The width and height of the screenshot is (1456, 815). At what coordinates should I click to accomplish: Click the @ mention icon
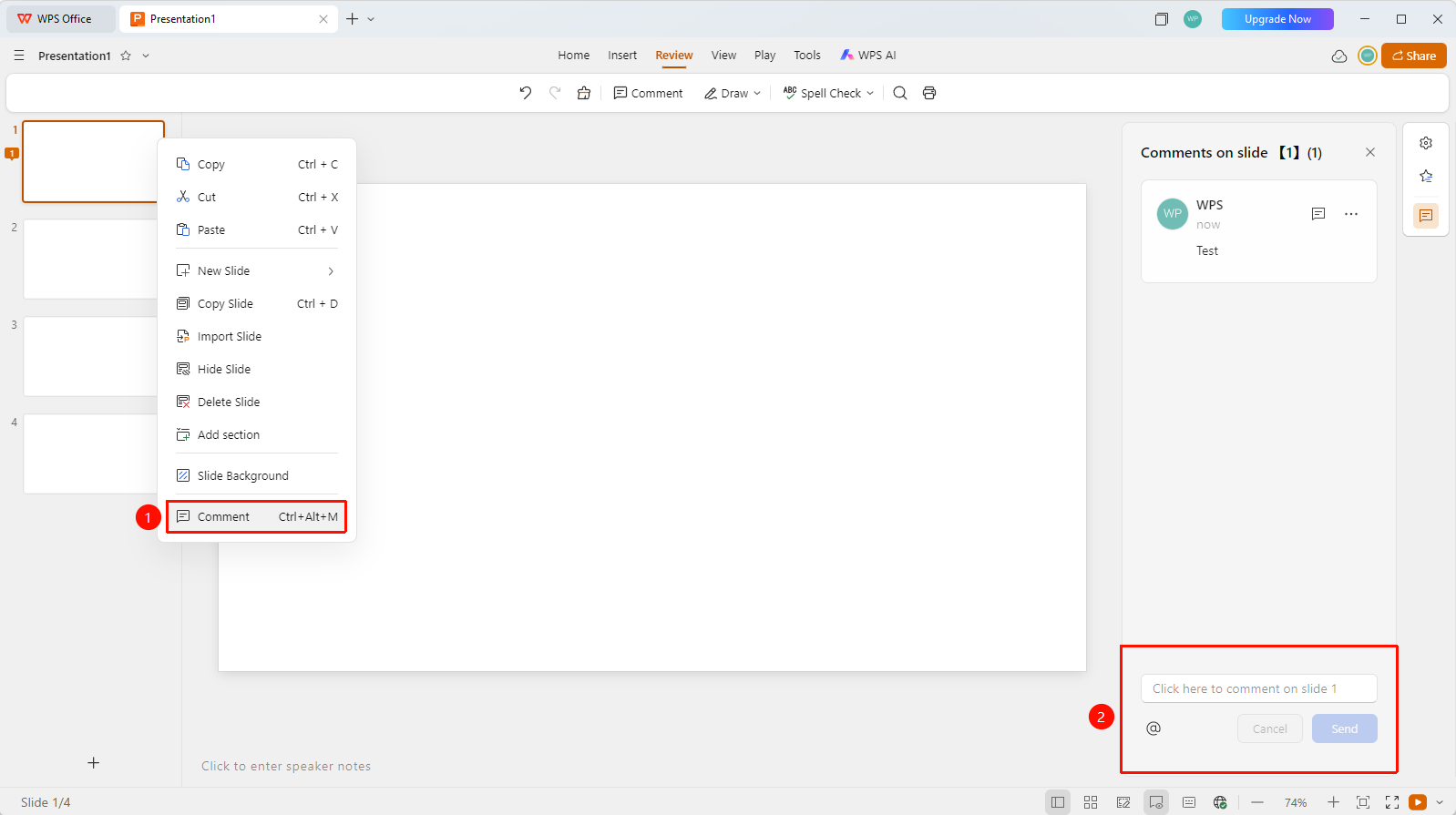tap(1154, 728)
